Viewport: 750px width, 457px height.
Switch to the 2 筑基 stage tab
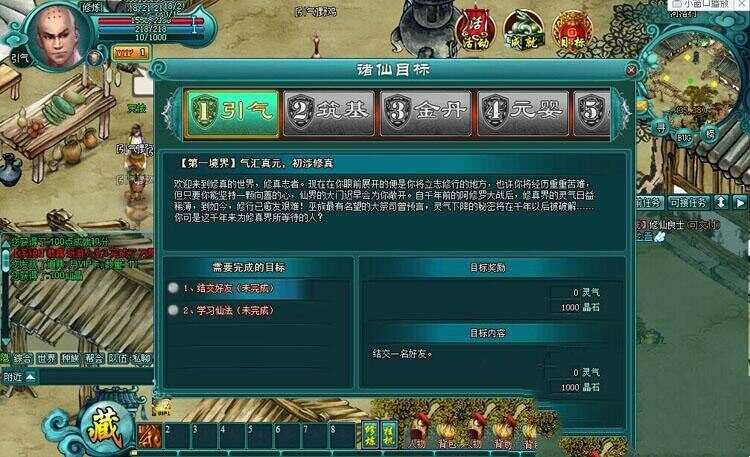[x=329, y=114]
